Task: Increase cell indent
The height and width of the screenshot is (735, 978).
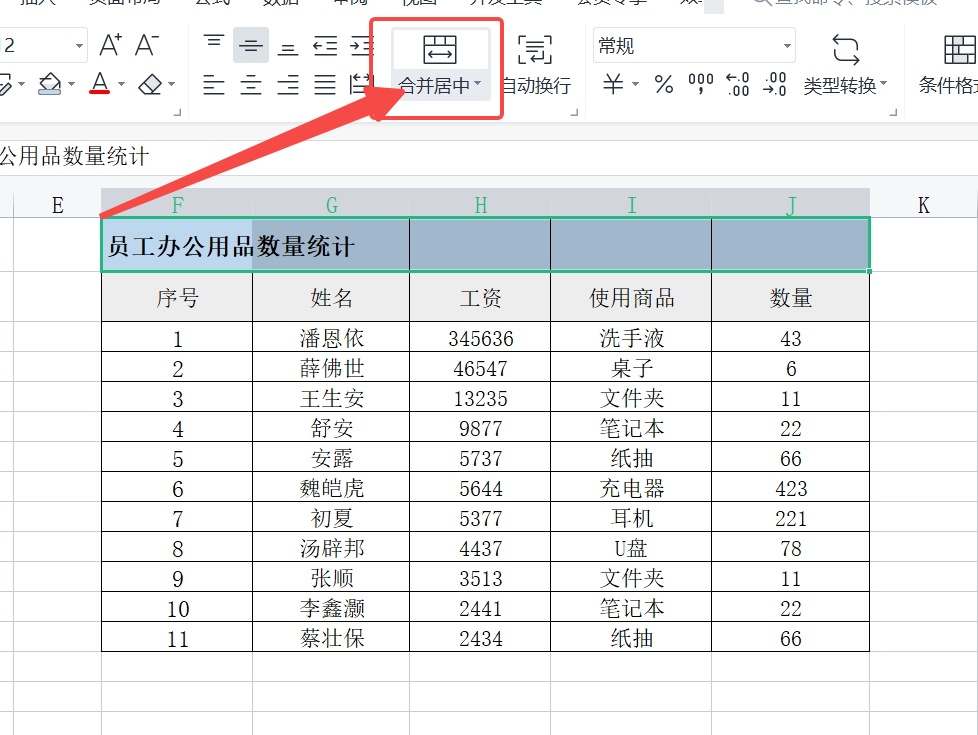Action: [x=362, y=45]
